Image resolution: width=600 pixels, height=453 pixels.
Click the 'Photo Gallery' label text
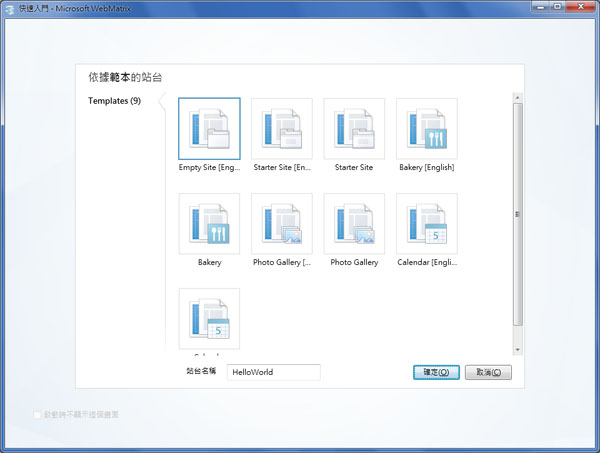tap(354, 262)
